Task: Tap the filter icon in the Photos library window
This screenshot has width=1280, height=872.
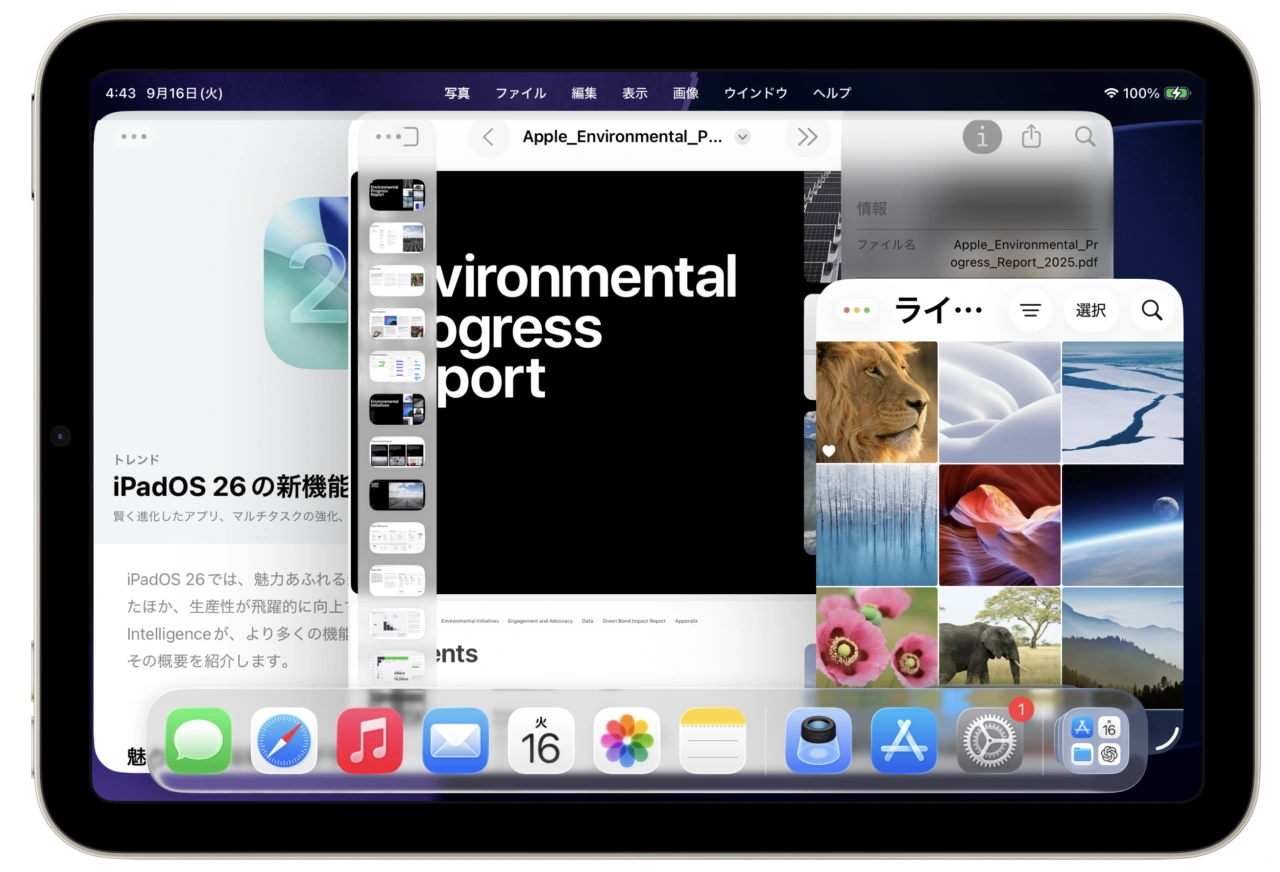Action: (1030, 310)
